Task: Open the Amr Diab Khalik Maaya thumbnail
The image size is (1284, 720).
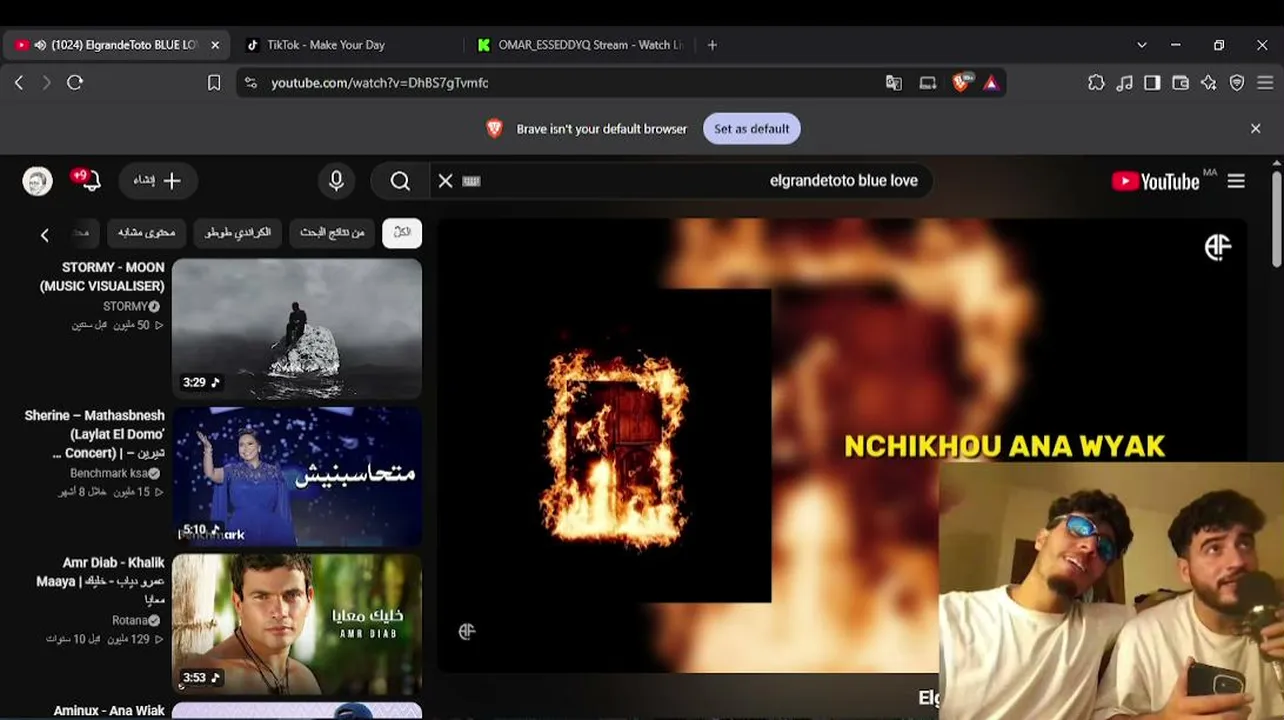Action: pos(297,623)
